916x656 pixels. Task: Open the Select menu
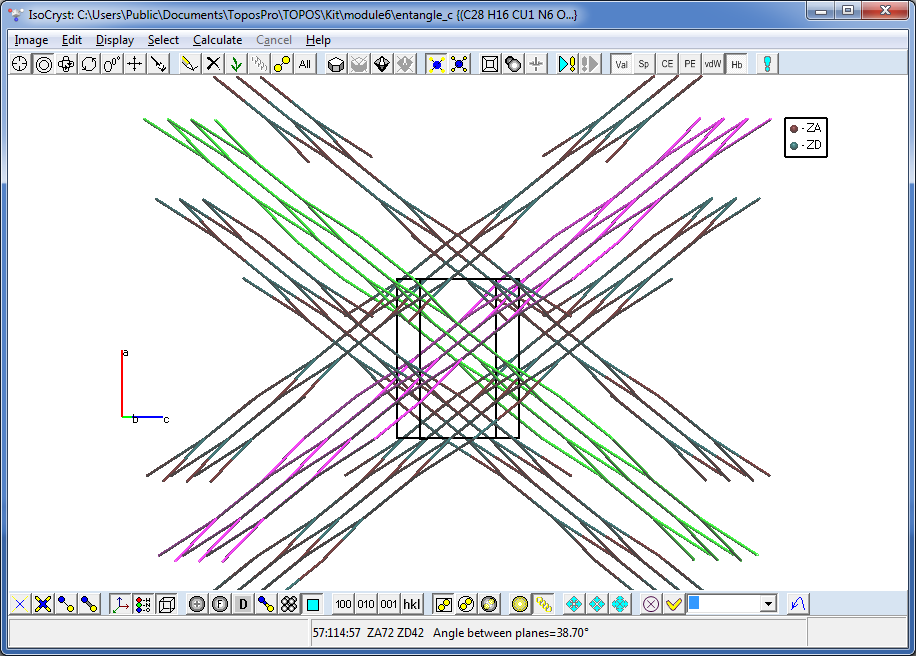tap(163, 40)
